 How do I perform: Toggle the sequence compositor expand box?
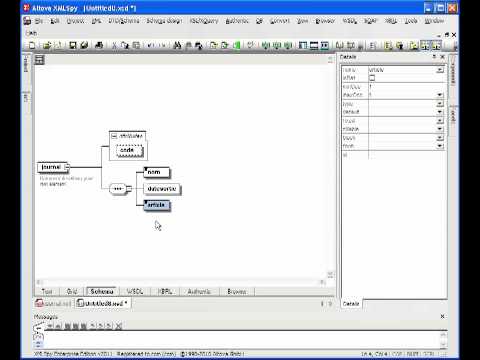[x=129, y=189]
